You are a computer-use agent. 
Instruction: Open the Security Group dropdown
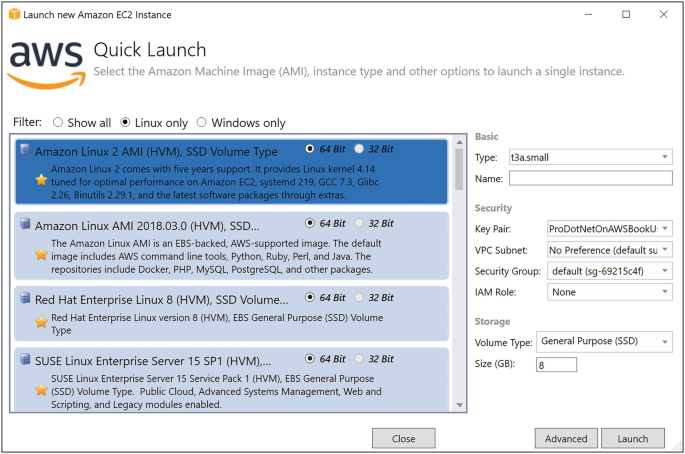click(610, 271)
